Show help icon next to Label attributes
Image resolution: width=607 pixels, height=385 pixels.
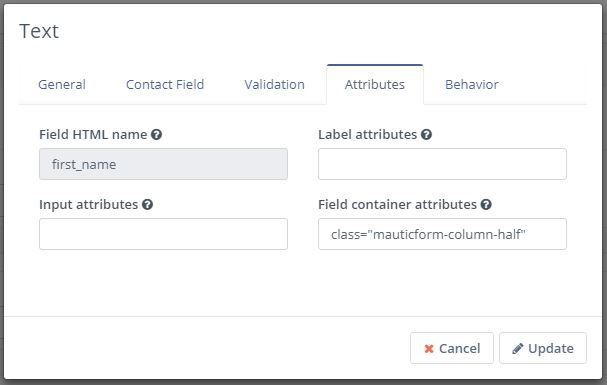pyautogui.click(x=426, y=135)
